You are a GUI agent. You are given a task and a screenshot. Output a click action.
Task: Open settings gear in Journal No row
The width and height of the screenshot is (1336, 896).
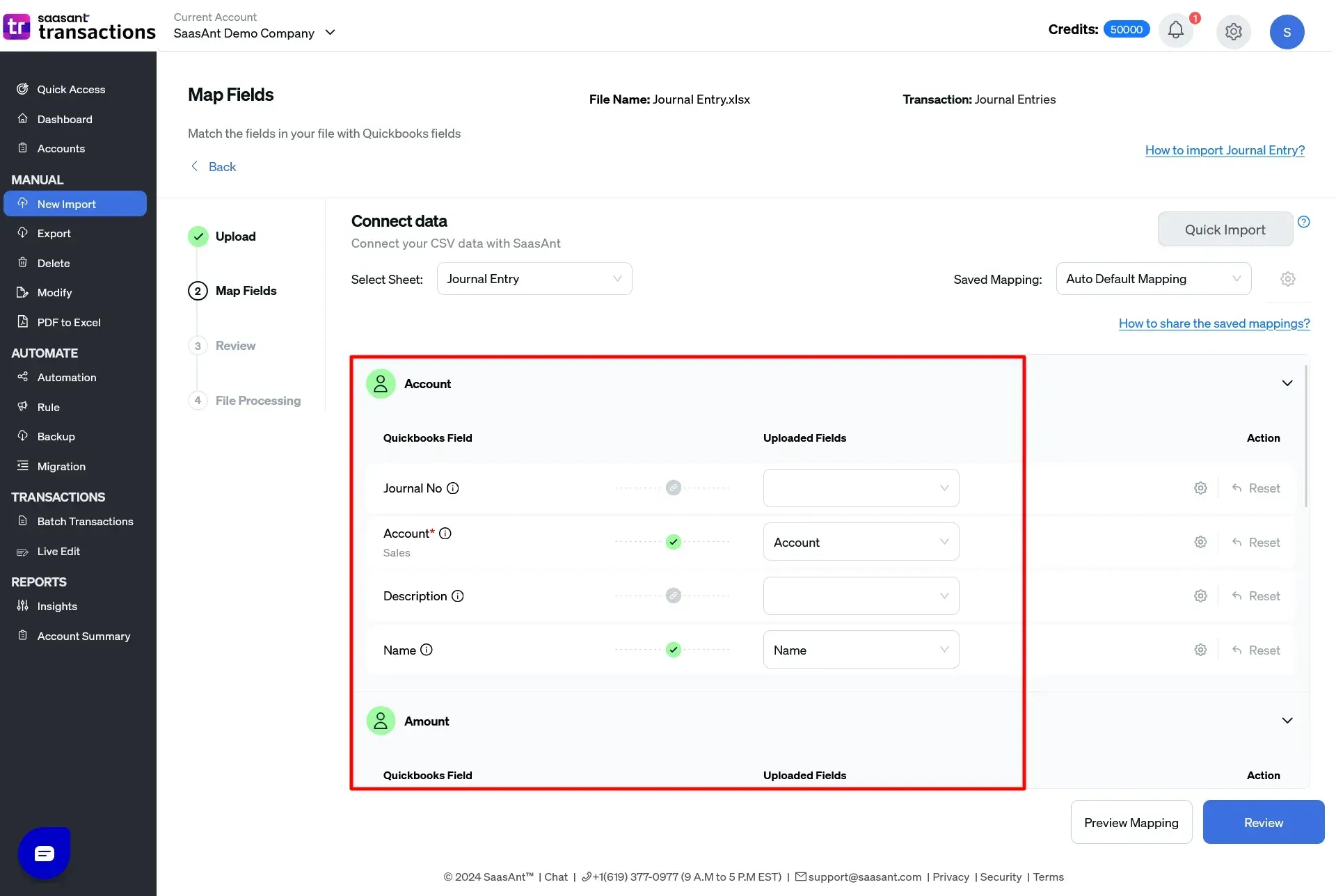tap(1200, 488)
